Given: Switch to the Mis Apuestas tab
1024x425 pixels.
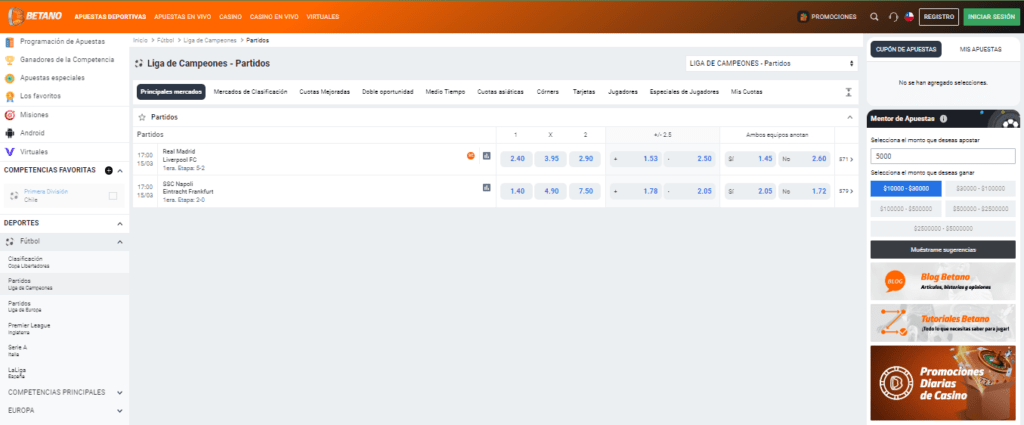Looking at the screenshot, I should [980, 49].
